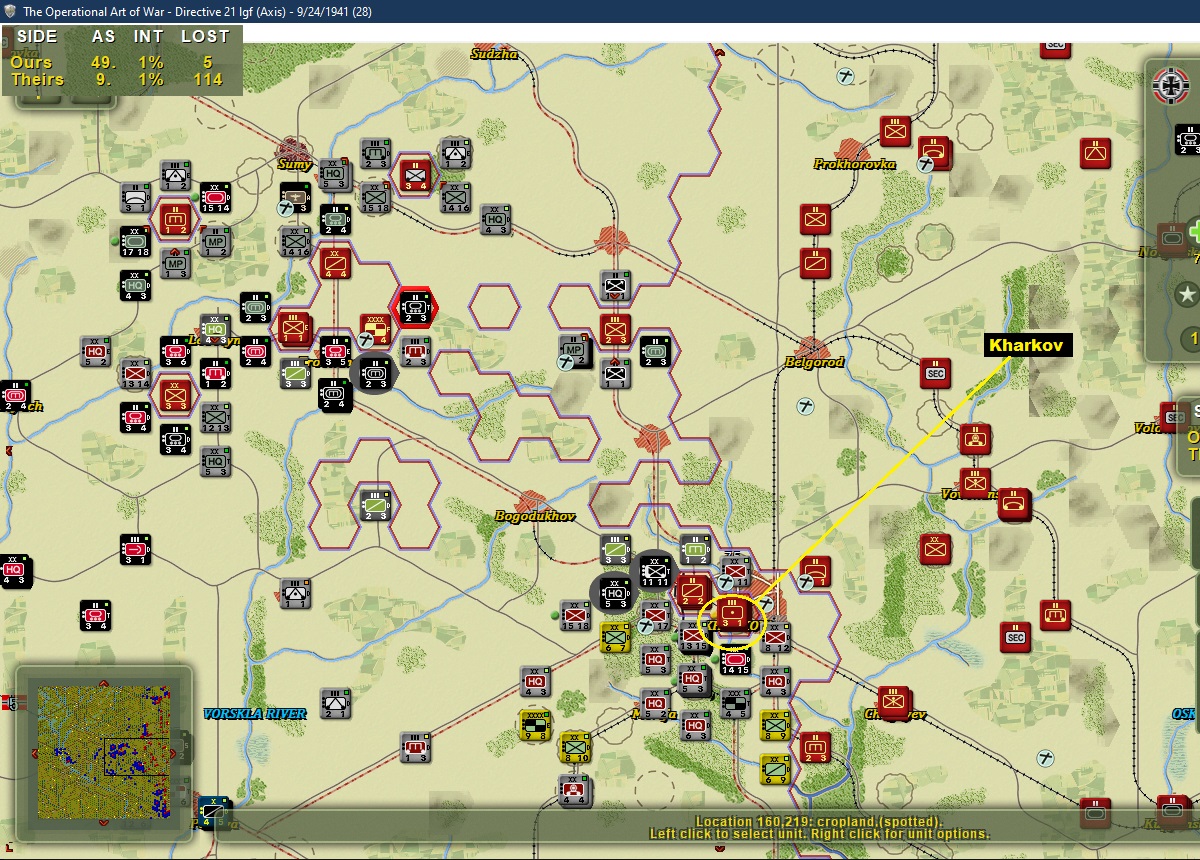Image resolution: width=1200 pixels, height=860 pixels.
Task: Select lone grey 2-3 unit in hex cluster
Action: [374, 505]
